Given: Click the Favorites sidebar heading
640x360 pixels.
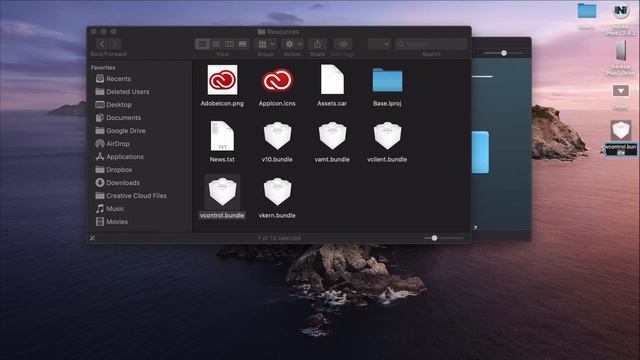Looking at the screenshot, I should pos(103,67).
